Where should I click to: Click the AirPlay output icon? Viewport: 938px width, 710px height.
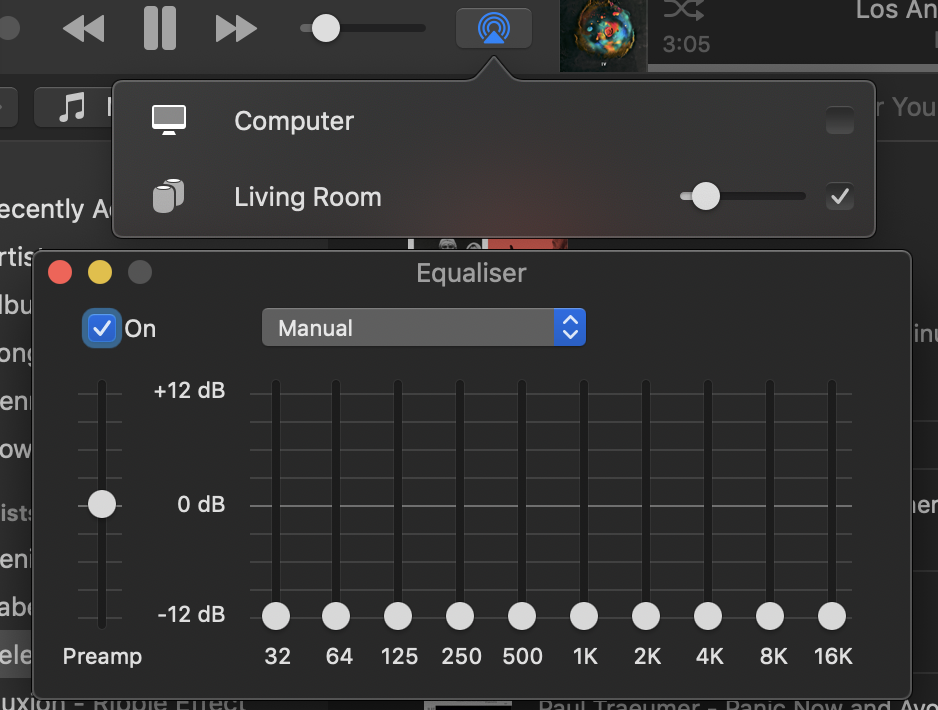(x=493, y=28)
